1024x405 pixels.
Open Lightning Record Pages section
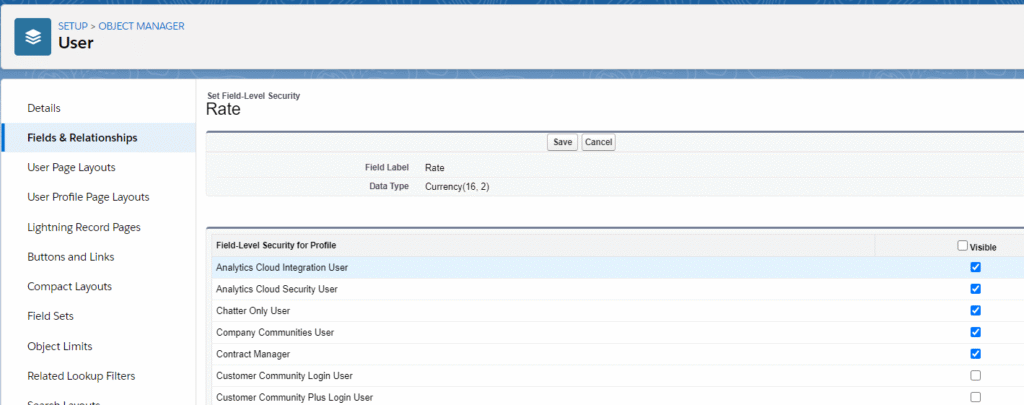84,227
